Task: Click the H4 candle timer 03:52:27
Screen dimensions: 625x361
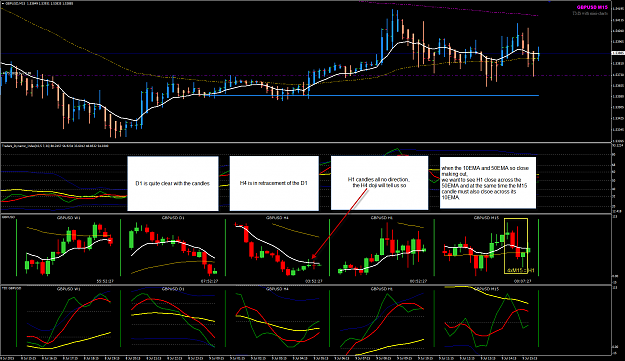Action: click(x=314, y=281)
